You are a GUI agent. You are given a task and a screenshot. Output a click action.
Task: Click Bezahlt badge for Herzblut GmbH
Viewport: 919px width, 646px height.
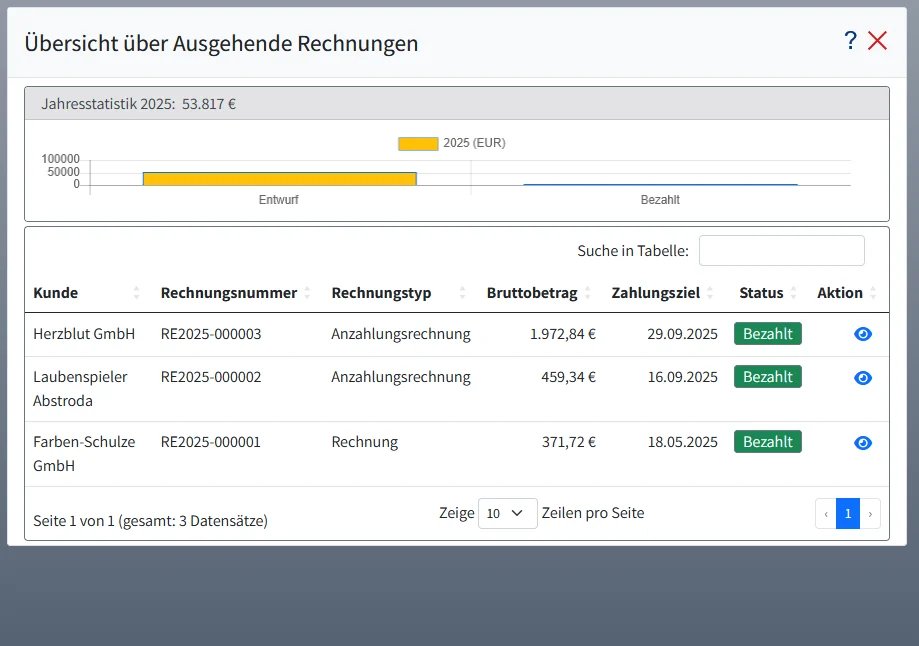pos(767,334)
